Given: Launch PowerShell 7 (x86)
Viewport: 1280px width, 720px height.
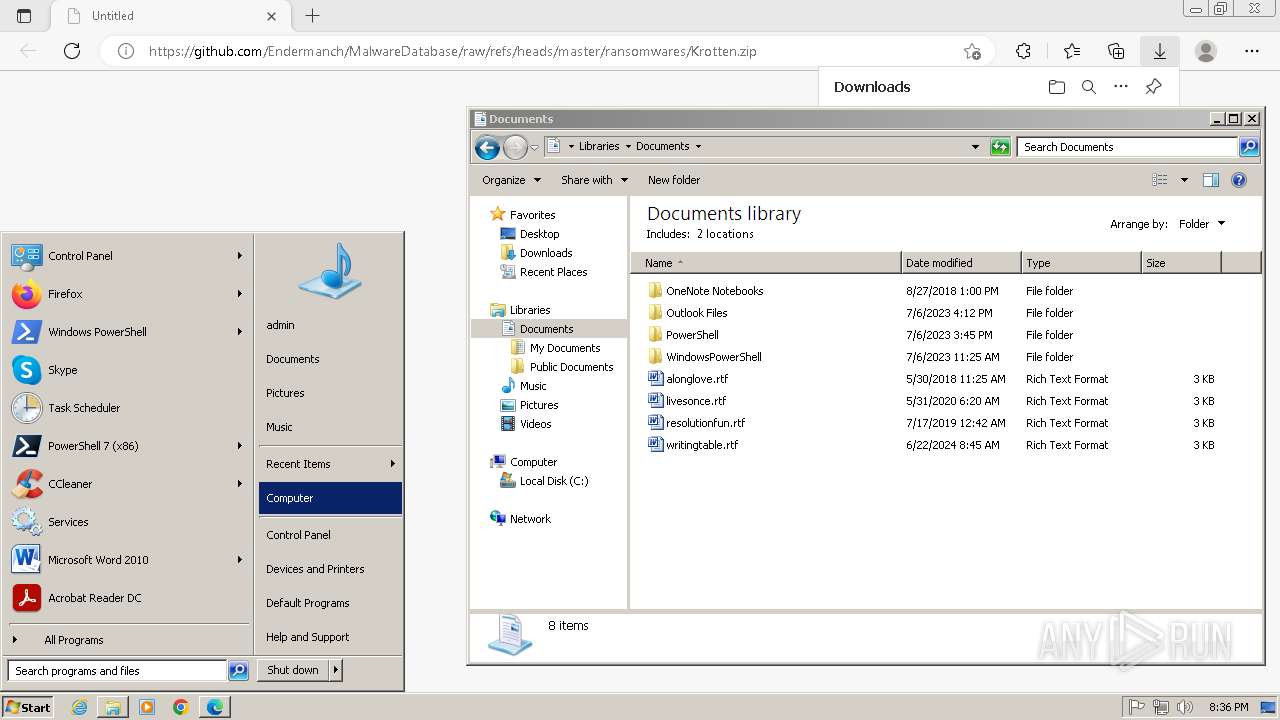Looking at the screenshot, I should [x=126, y=446].
